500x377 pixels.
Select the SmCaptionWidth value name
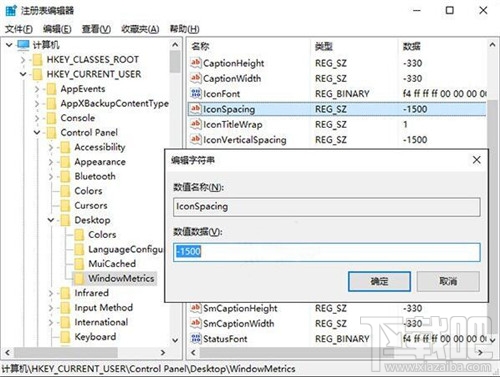click(239, 323)
